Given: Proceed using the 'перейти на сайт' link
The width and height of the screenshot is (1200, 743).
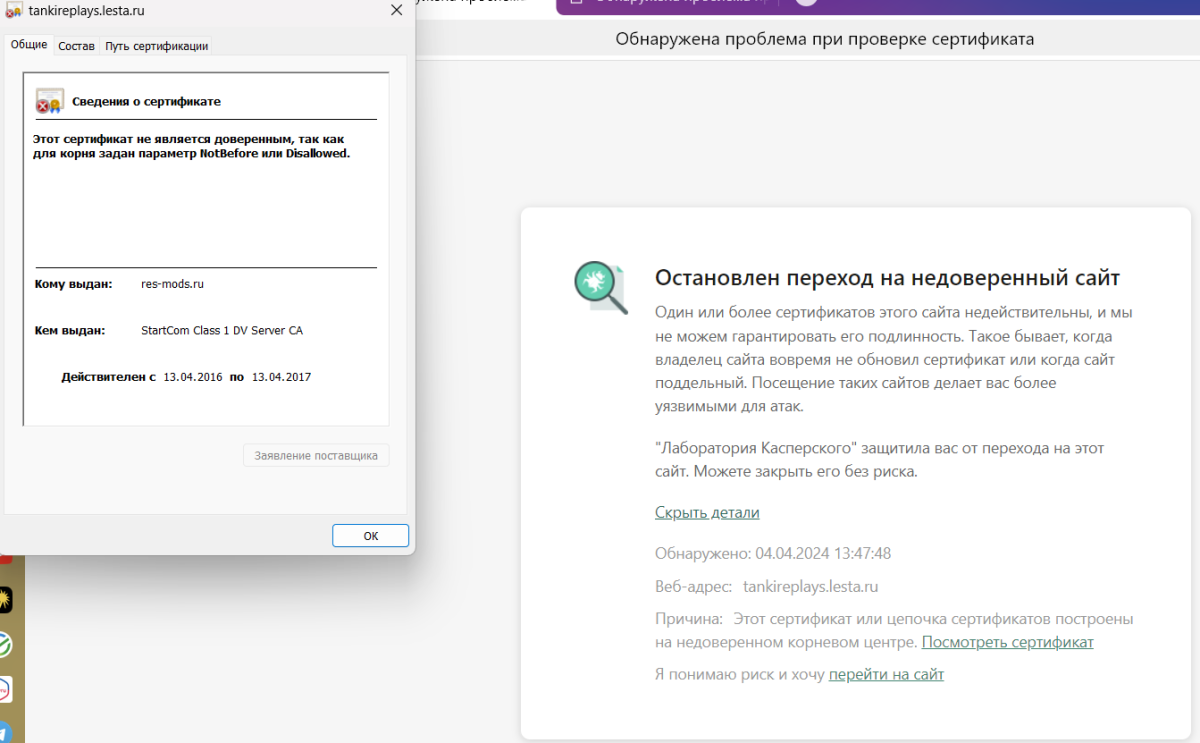Looking at the screenshot, I should point(886,674).
